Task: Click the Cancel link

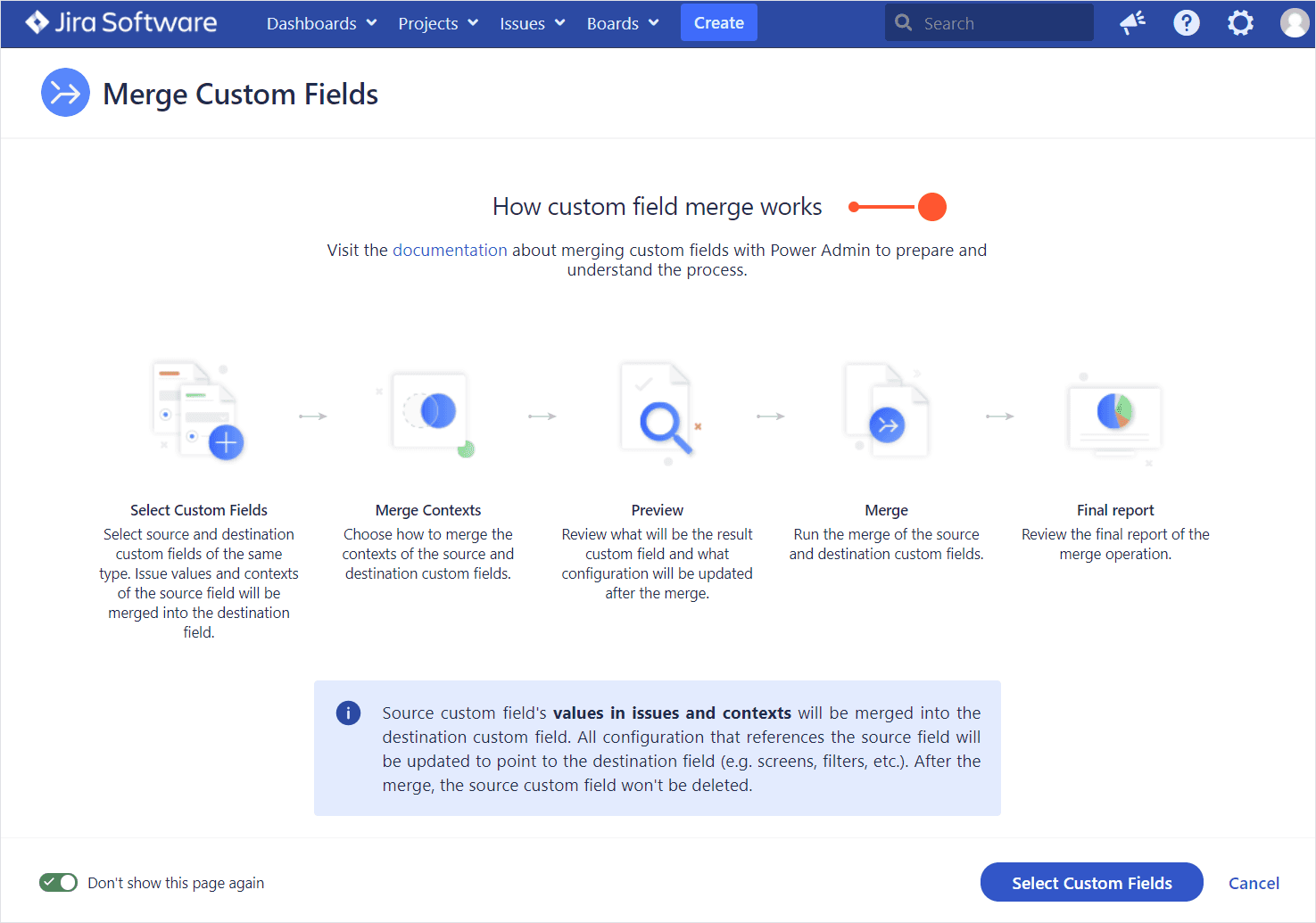Action: click(1254, 883)
